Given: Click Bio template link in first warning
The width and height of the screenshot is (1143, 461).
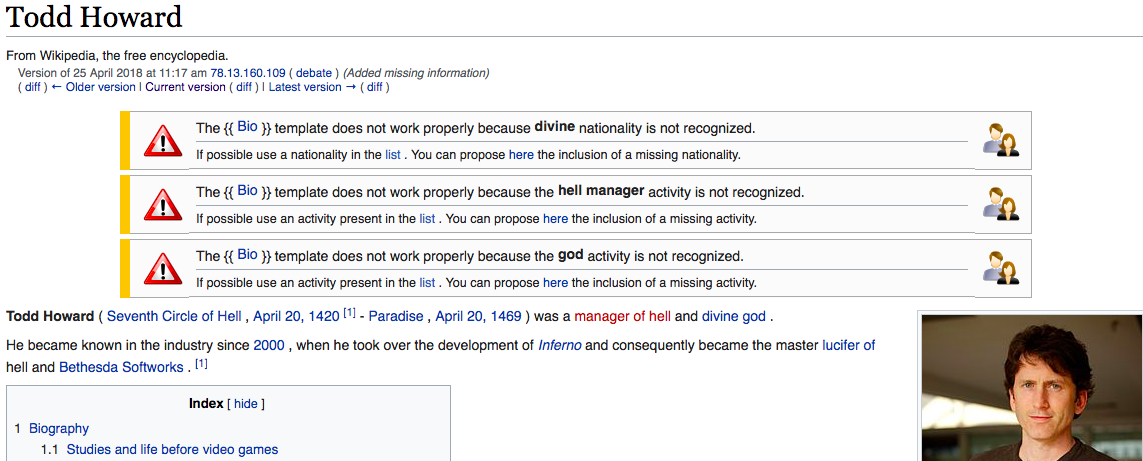Looking at the screenshot, I should pyautogui.click(x=247, y=127).
